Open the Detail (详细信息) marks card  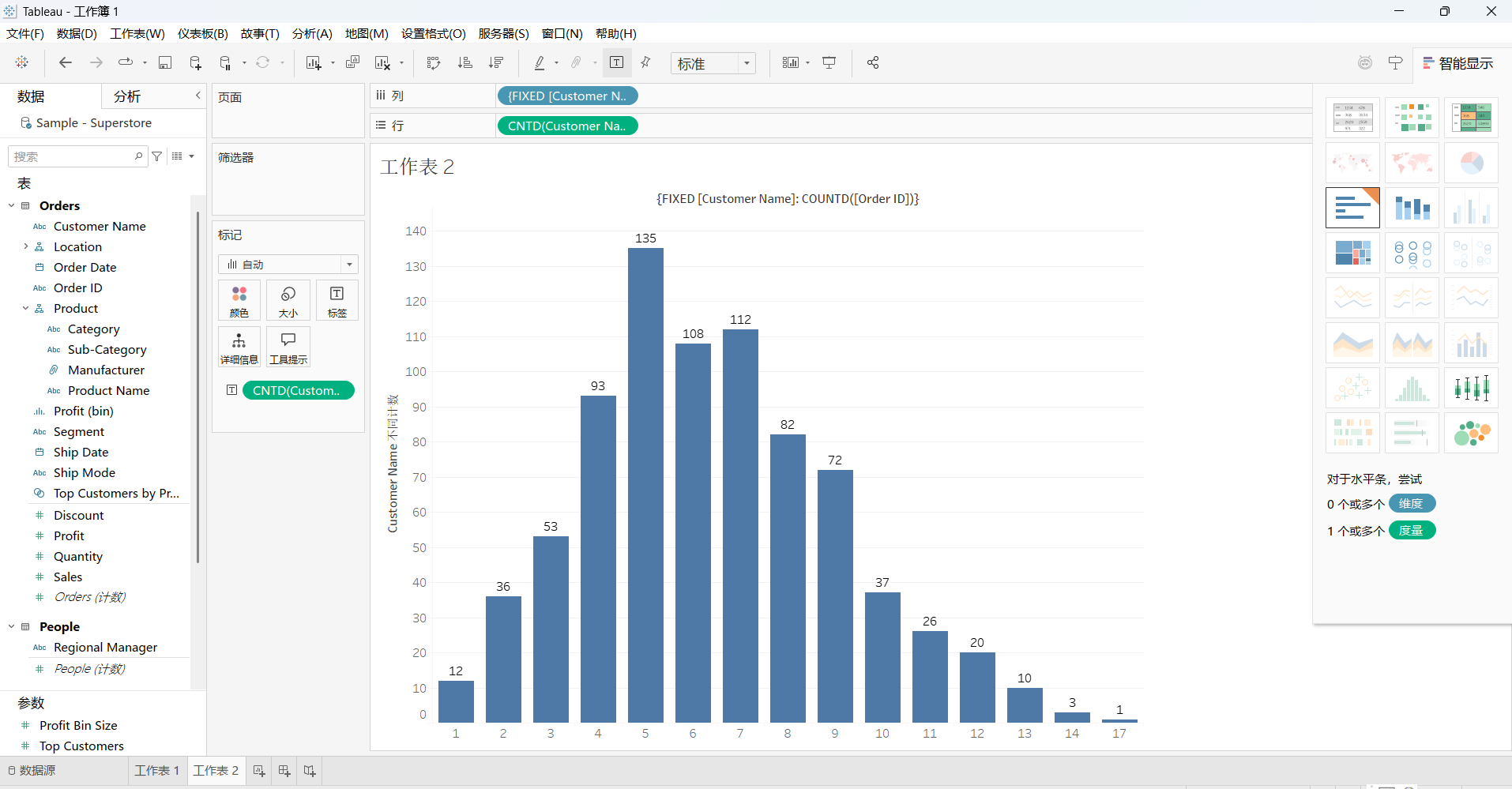coord(239,348)
